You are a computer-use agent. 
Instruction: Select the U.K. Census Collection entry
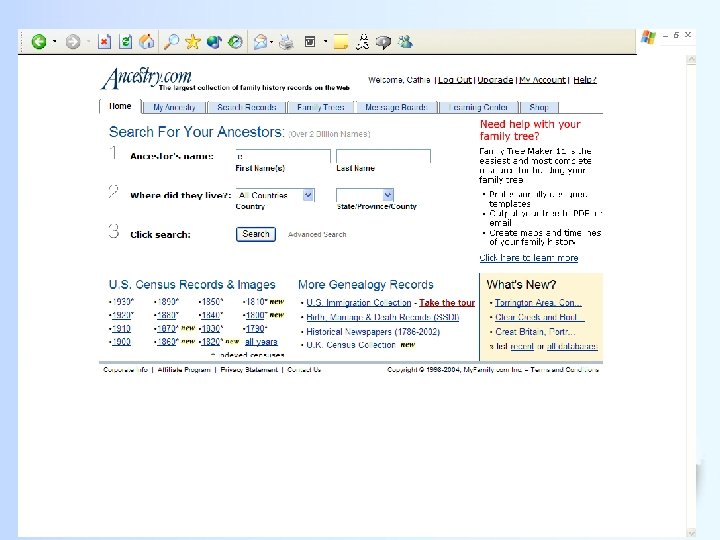(351, 345)
